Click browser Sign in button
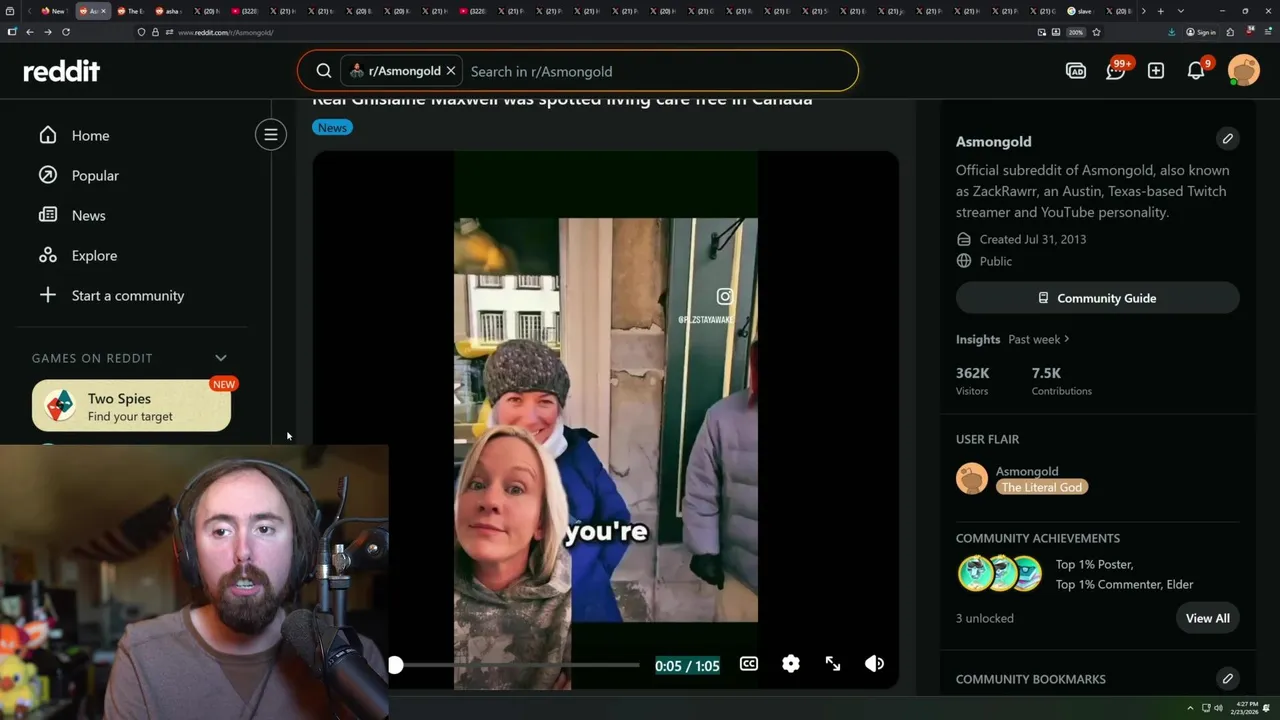 [x=1201, y=32]
